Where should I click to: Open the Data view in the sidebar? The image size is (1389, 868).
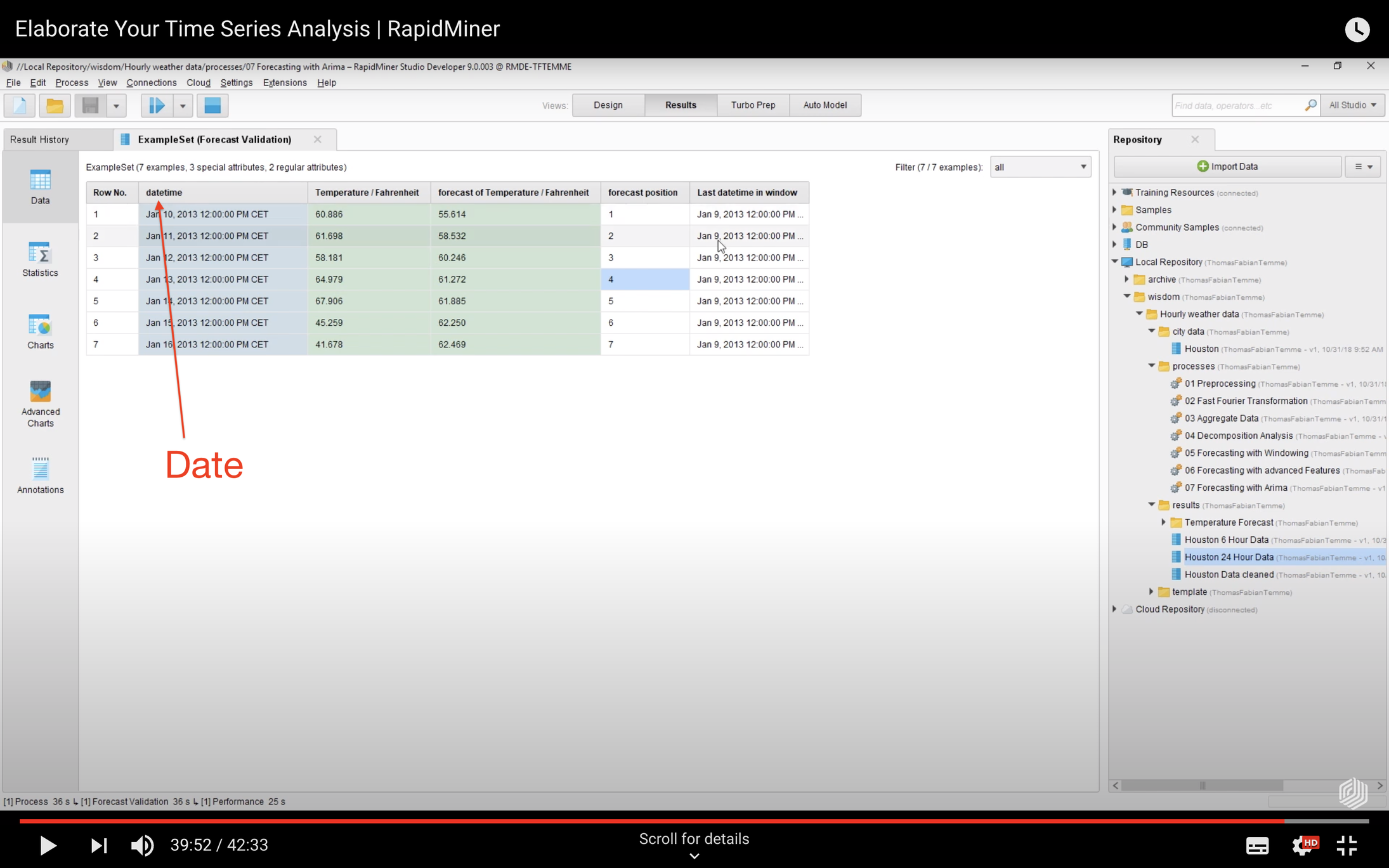point(40,187)
